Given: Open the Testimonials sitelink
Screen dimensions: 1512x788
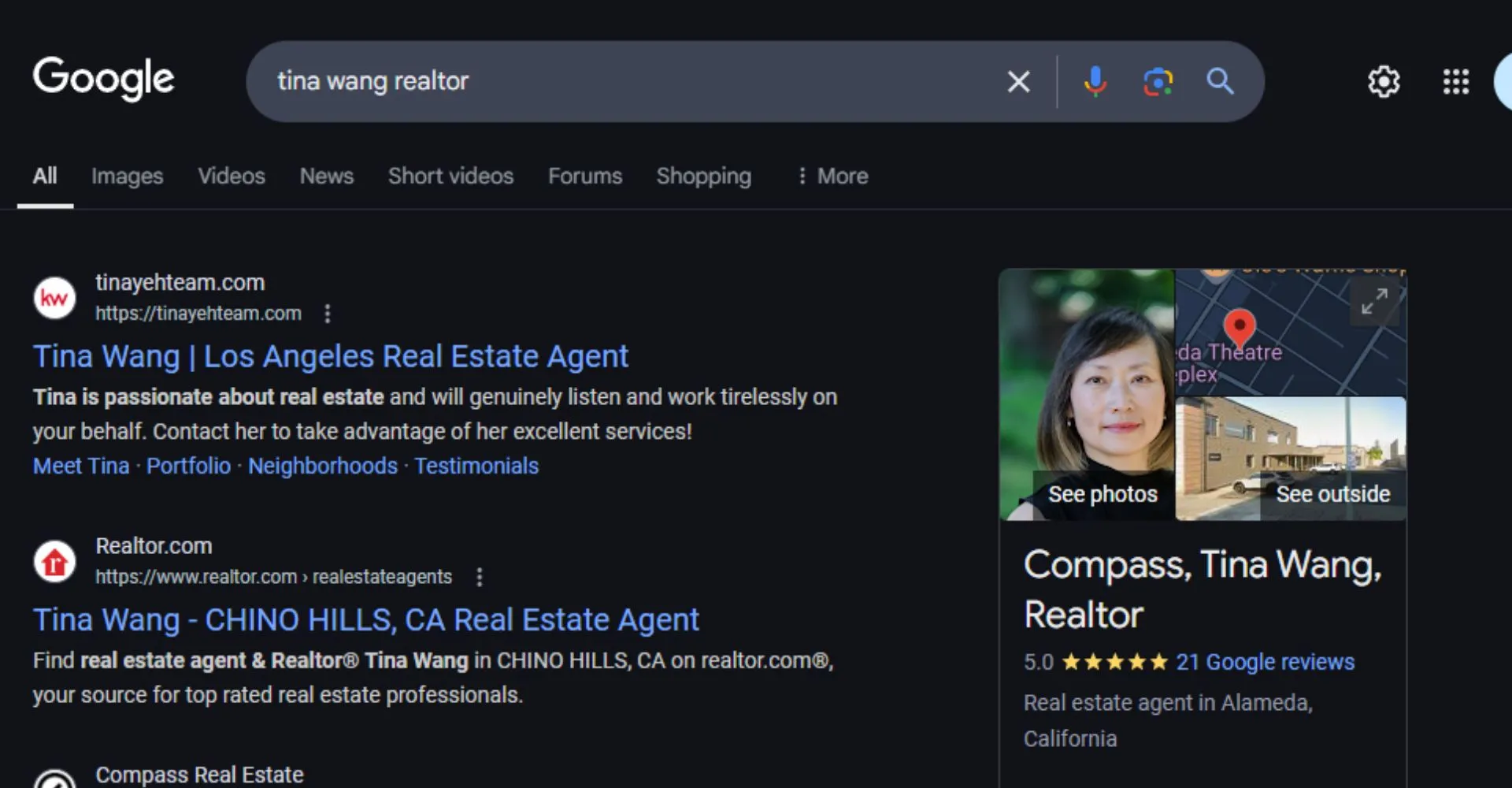Looking at the screenshot, I should point(476,466).
